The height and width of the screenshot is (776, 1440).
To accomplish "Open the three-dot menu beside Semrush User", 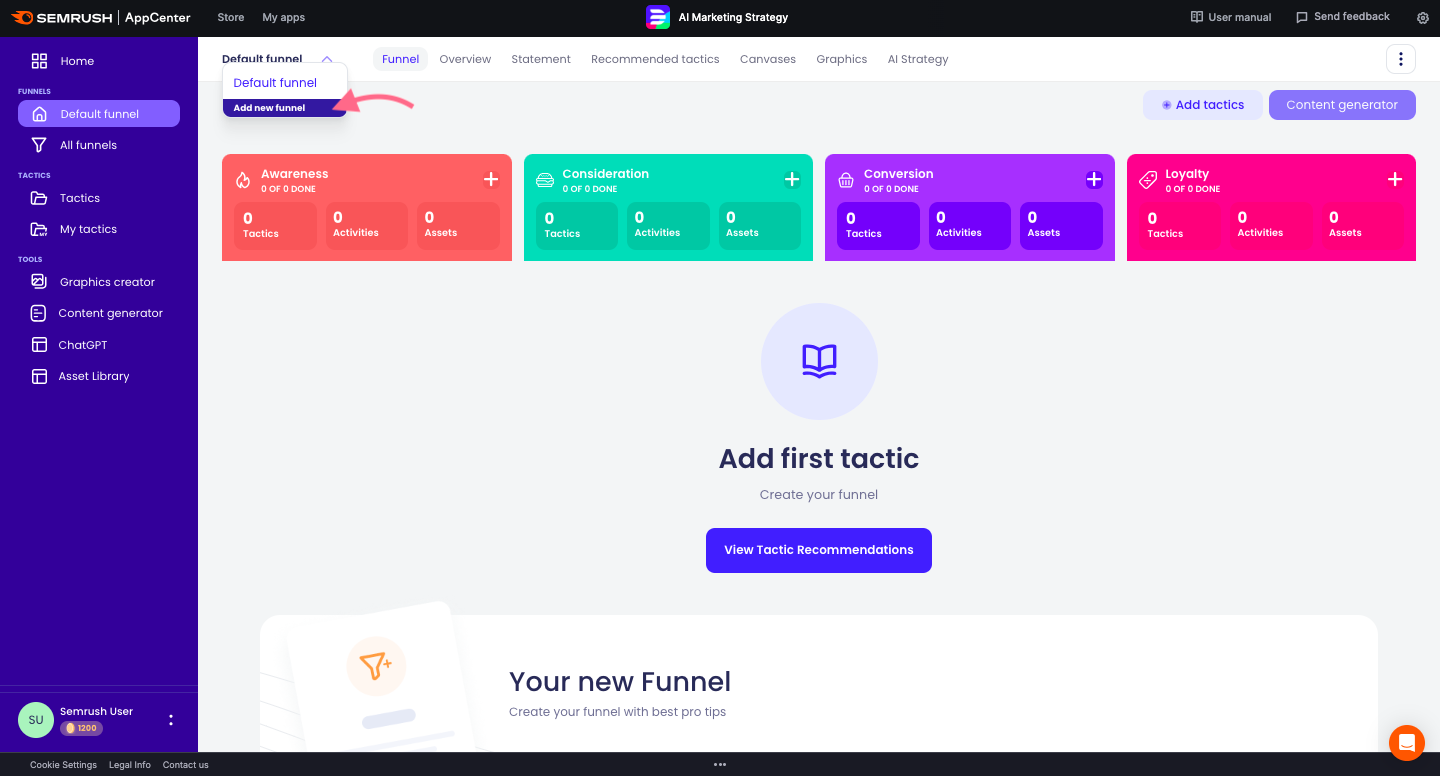I will pos(171,720).
